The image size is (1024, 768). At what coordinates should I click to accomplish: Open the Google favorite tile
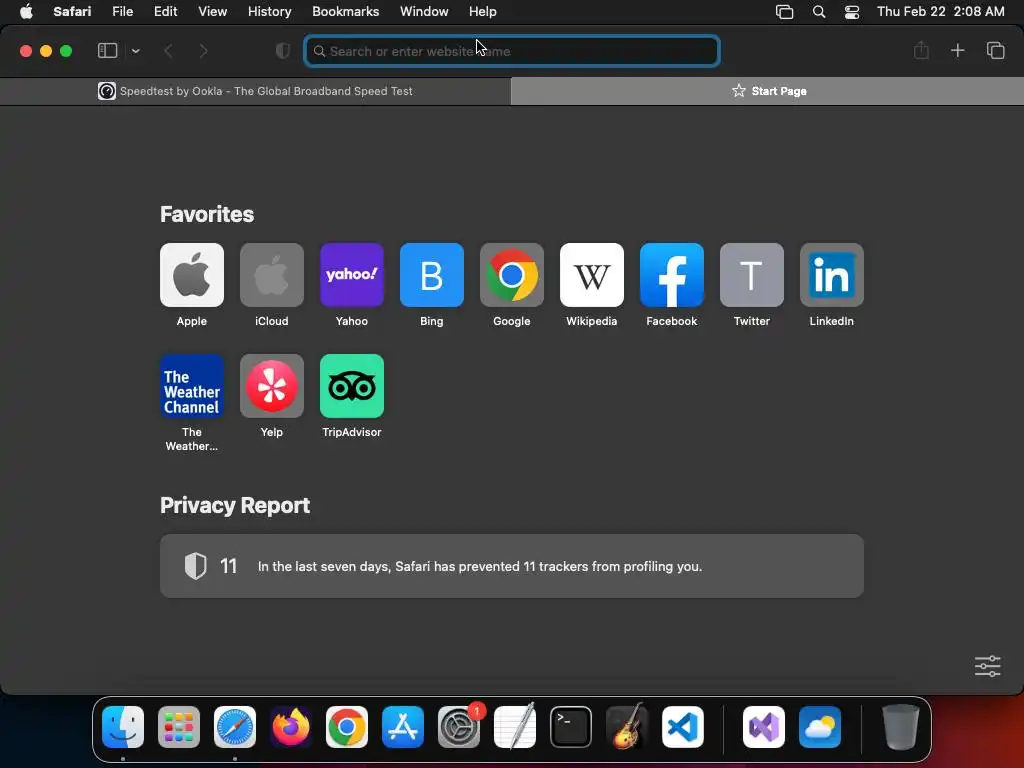click(x=511, y=275)
